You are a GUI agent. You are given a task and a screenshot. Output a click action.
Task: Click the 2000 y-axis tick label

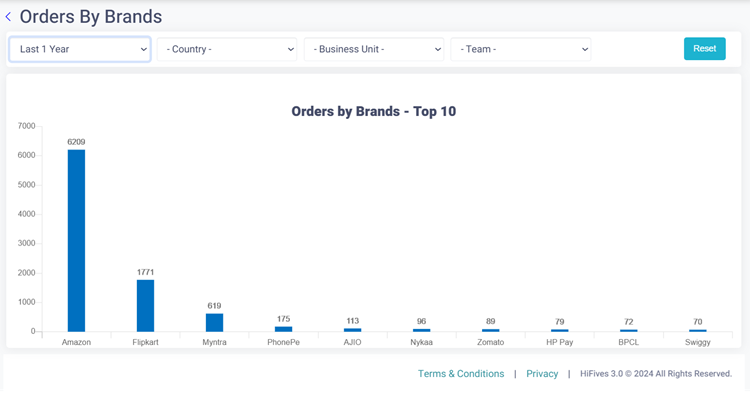[x=26, y=273]
